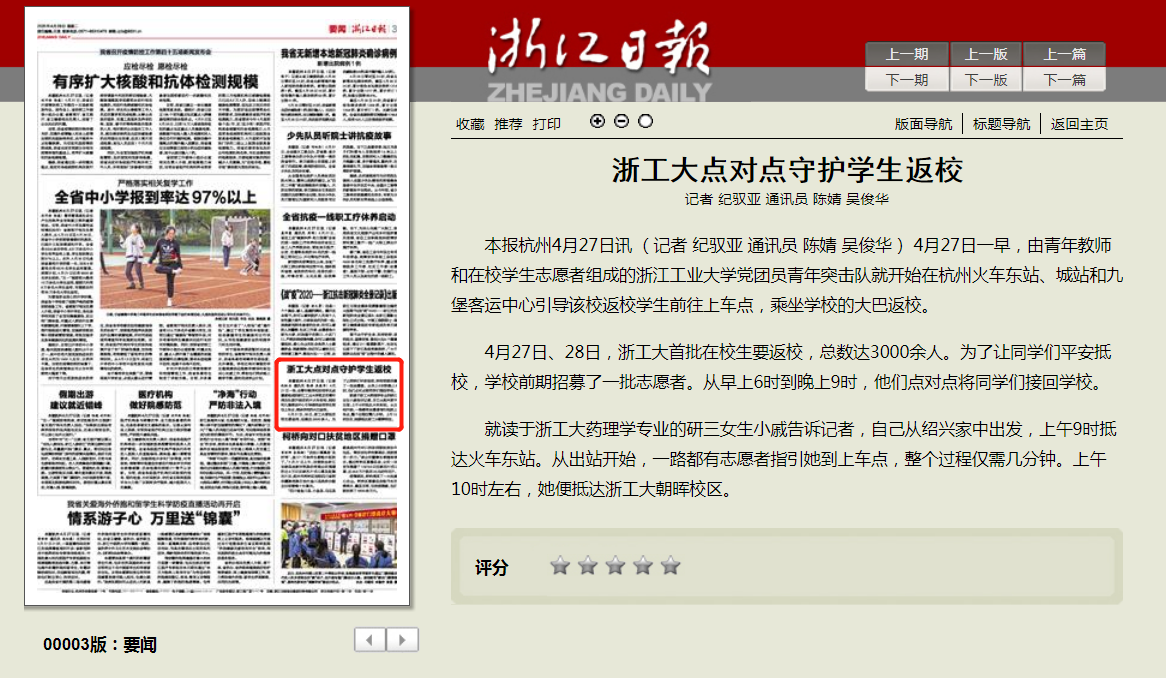The height and width of the screenshot is (678, 1166).
Task: Click article title 浙工大点对点守护学生返校
Action: pos(787,170)
